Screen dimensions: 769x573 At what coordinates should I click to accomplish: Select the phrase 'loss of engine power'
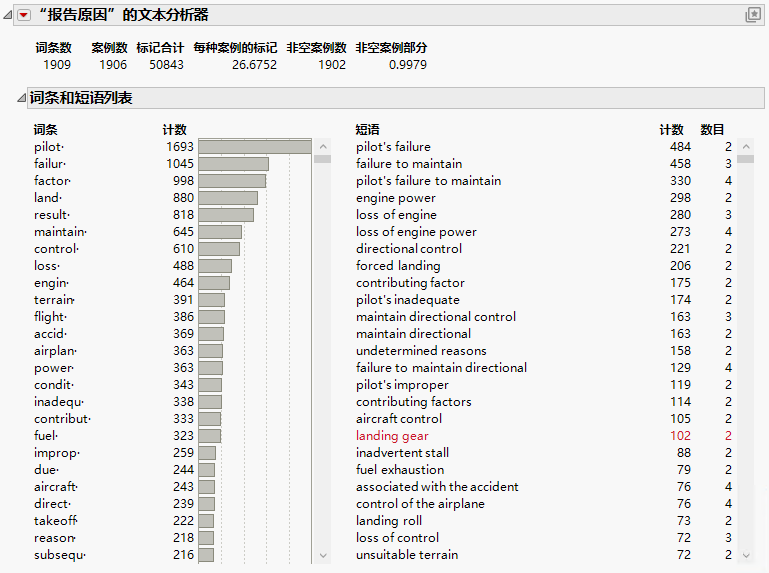point(416,232)
